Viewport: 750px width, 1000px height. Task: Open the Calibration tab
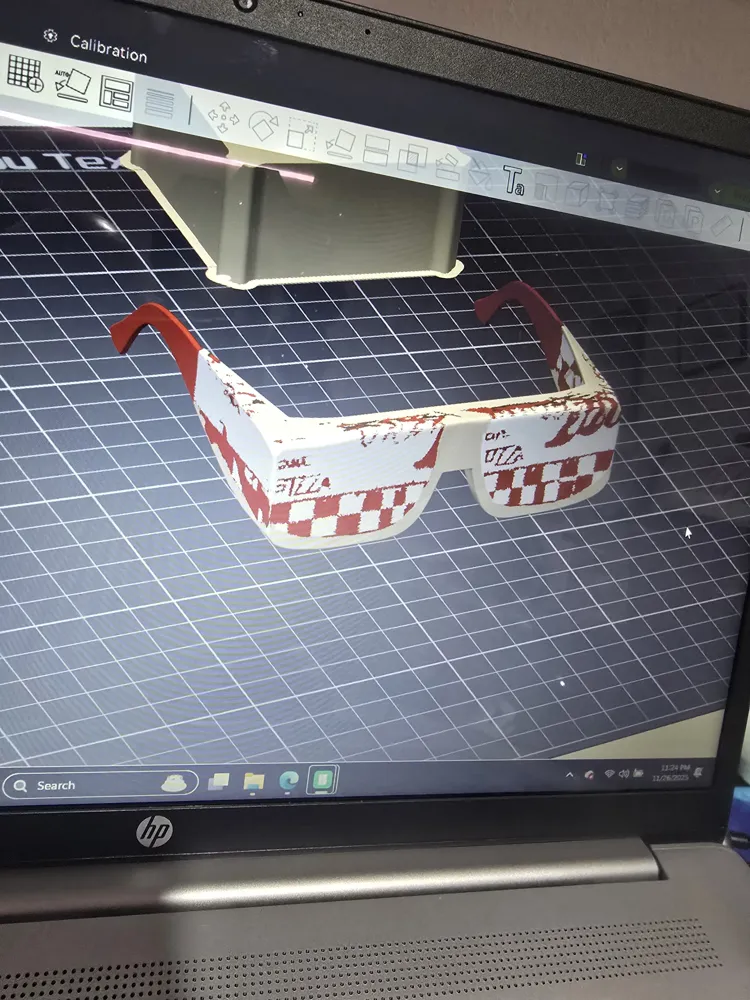(x=108, y=48)
